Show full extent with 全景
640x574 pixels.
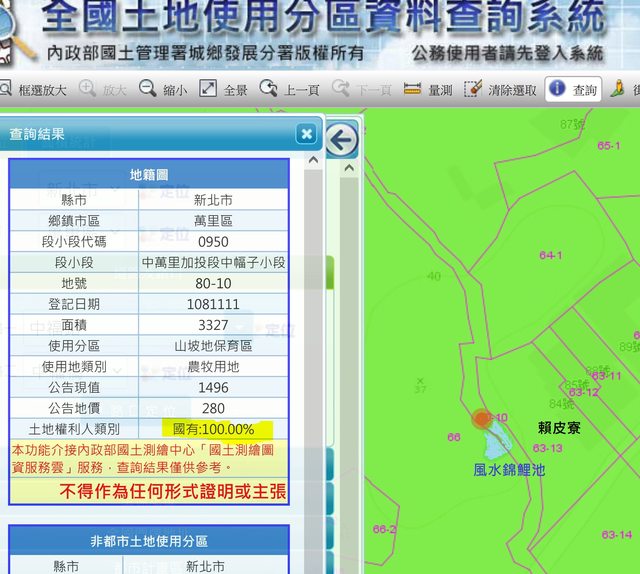tap(223, 90)
